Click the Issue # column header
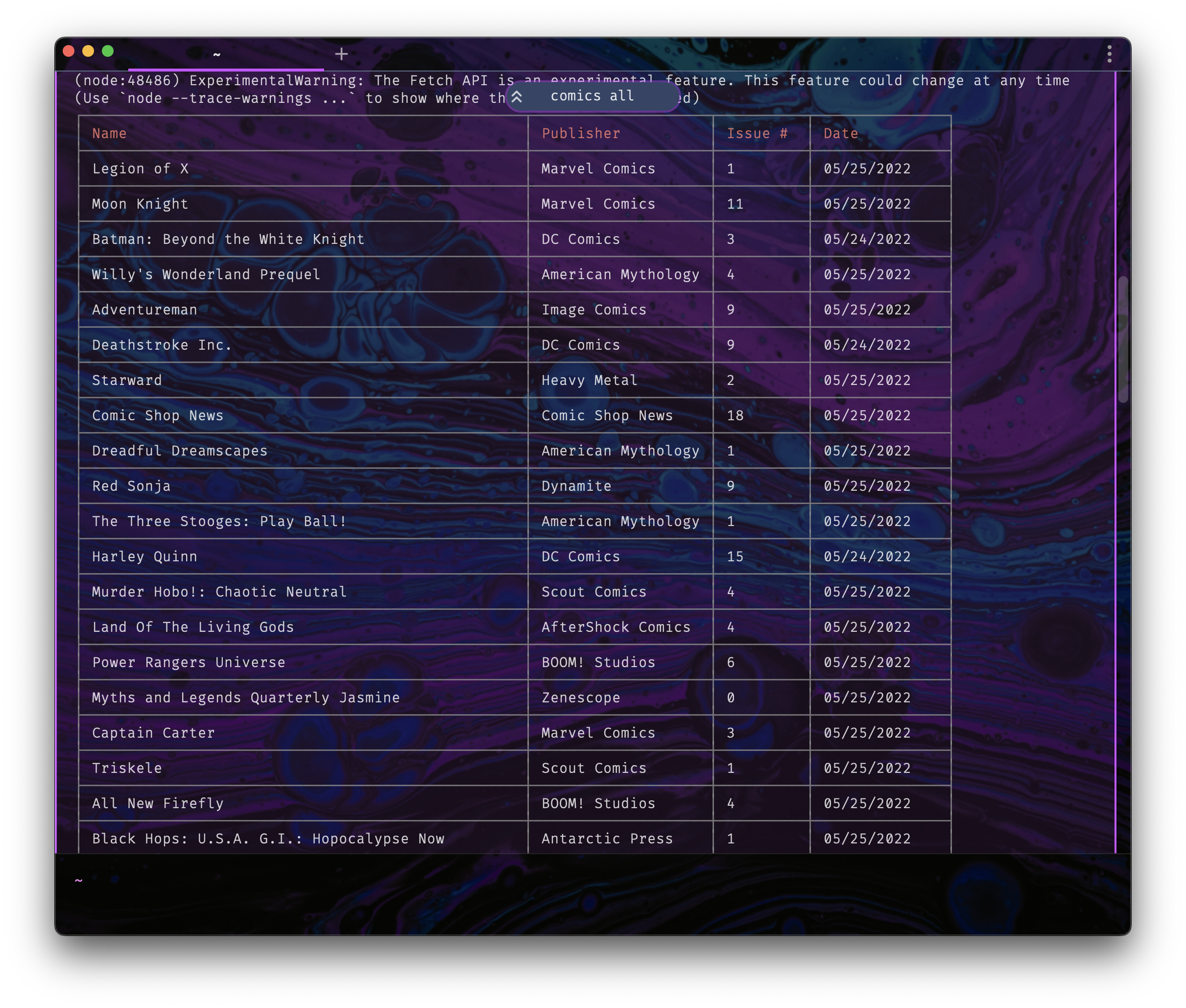Screen dimensions: 1186x1008 [757, 134]
